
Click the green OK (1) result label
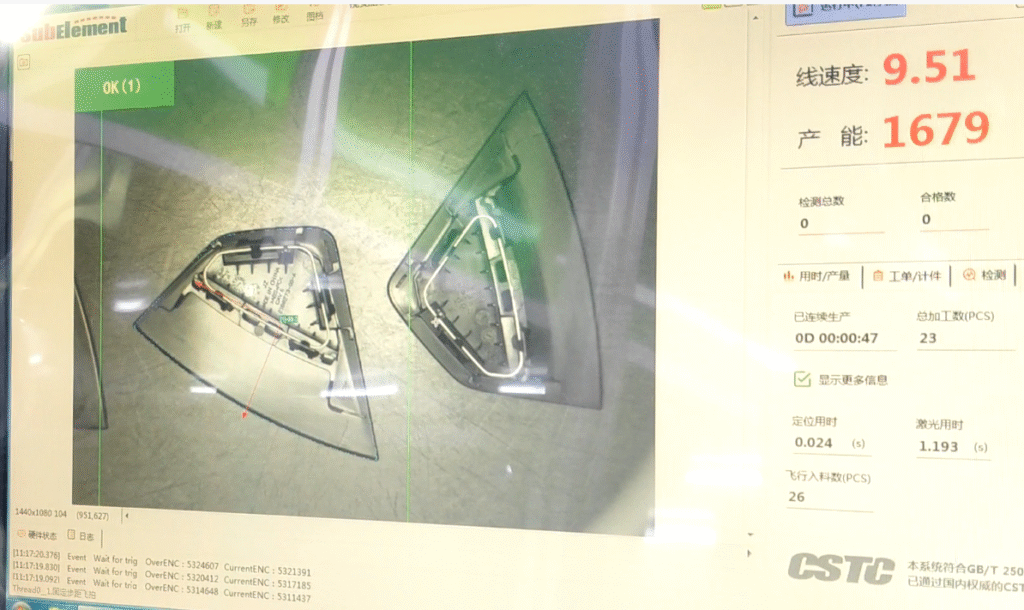click(123, 86)
